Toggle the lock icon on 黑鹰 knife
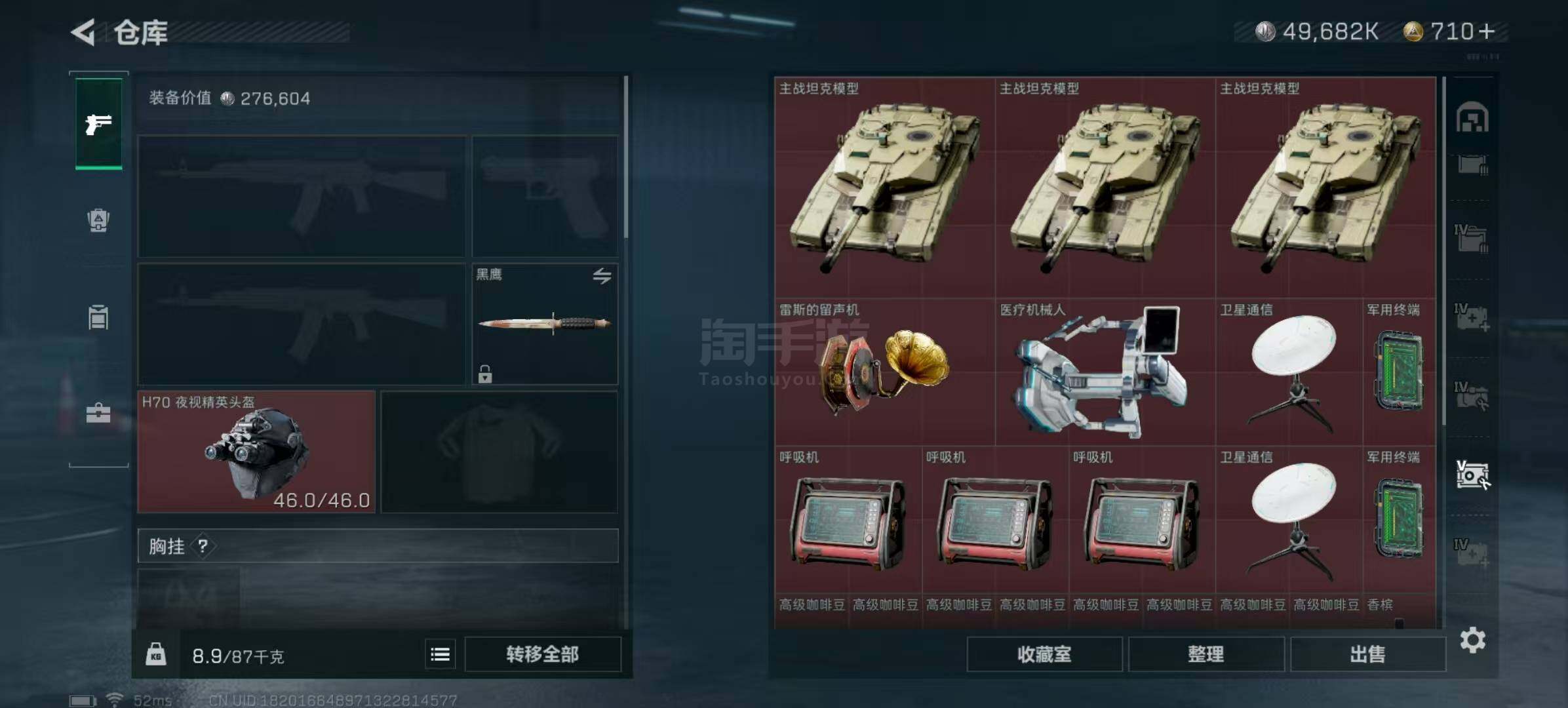1568x708 pixels. (x=485, y=374)
